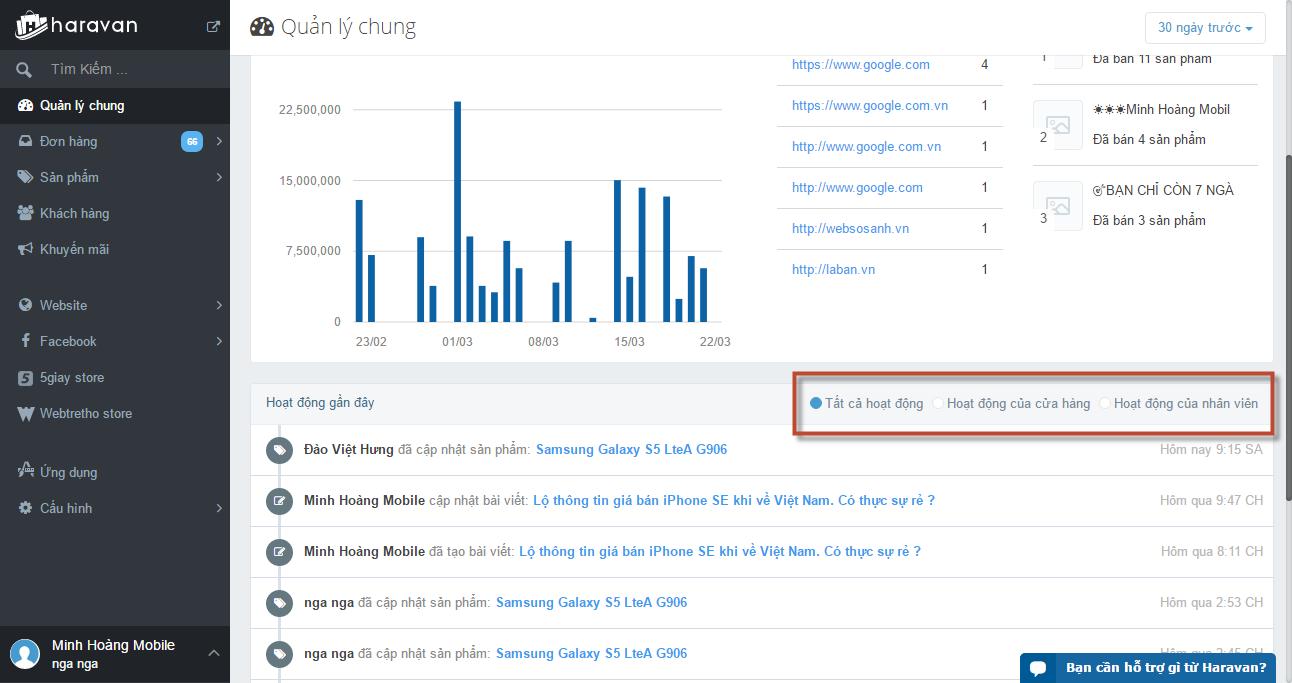Open the 30 ngày trước dropdown

1205,28
